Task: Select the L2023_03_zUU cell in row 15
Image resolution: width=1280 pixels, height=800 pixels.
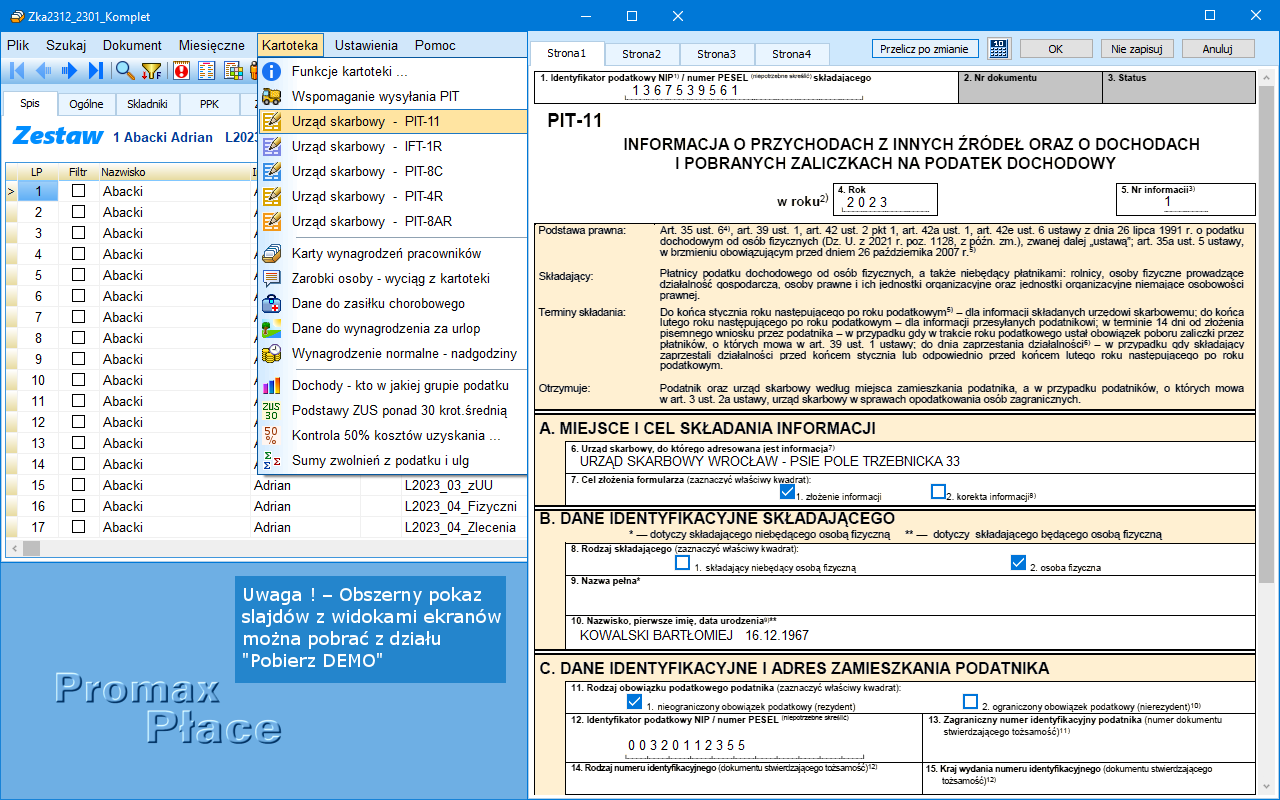Action: click(462, 485)
